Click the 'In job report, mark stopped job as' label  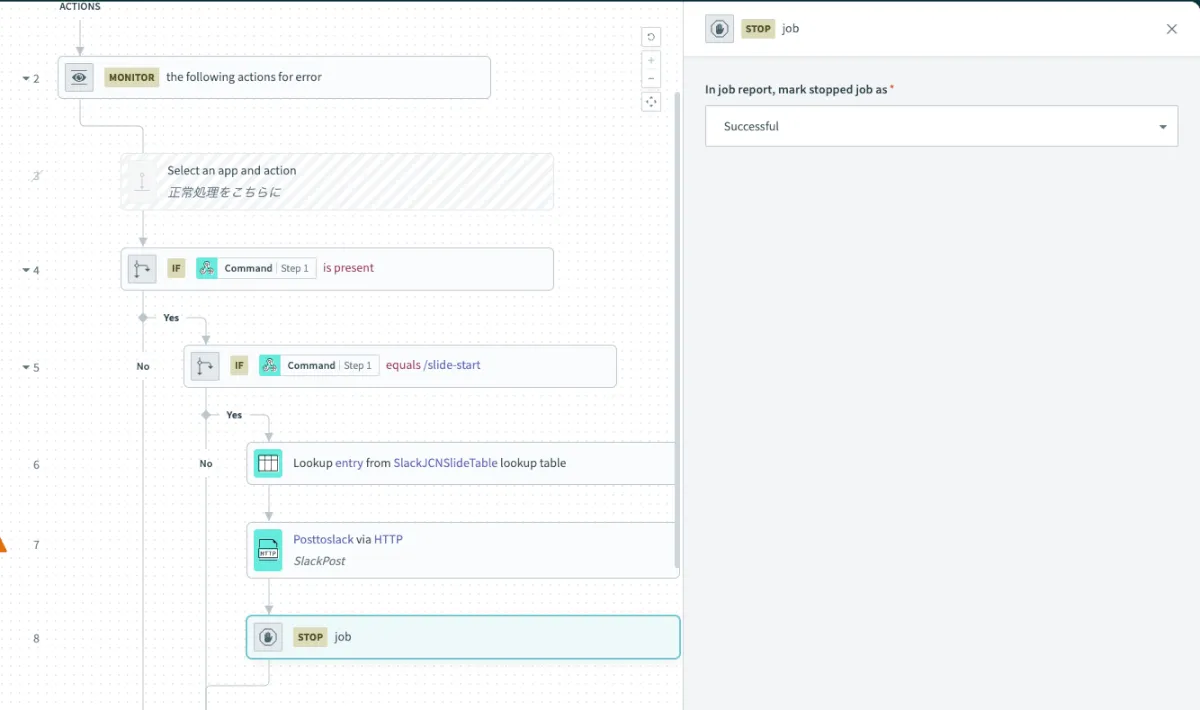coord(796,89)
